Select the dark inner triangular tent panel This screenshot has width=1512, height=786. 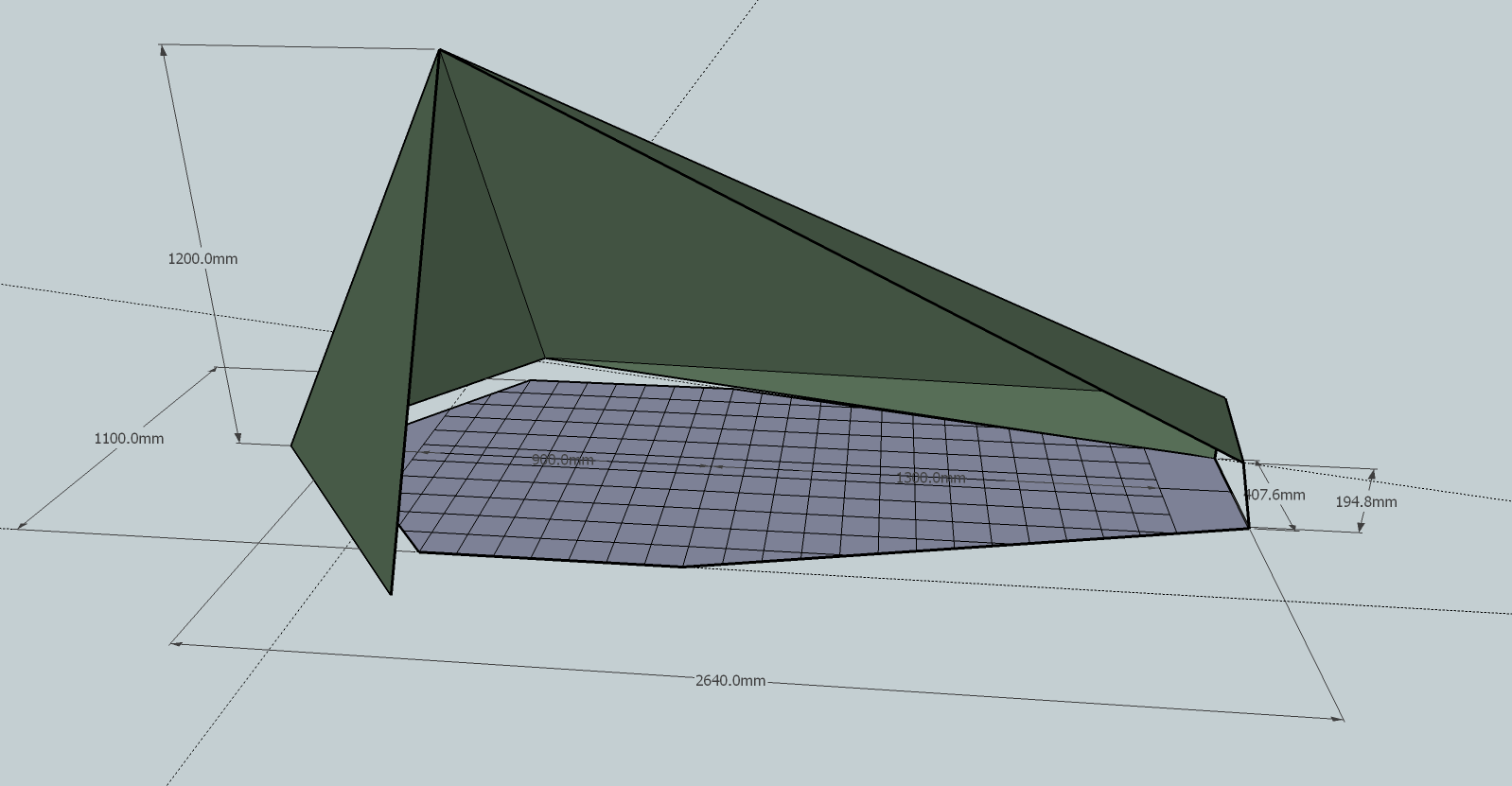tap(473, 284)
